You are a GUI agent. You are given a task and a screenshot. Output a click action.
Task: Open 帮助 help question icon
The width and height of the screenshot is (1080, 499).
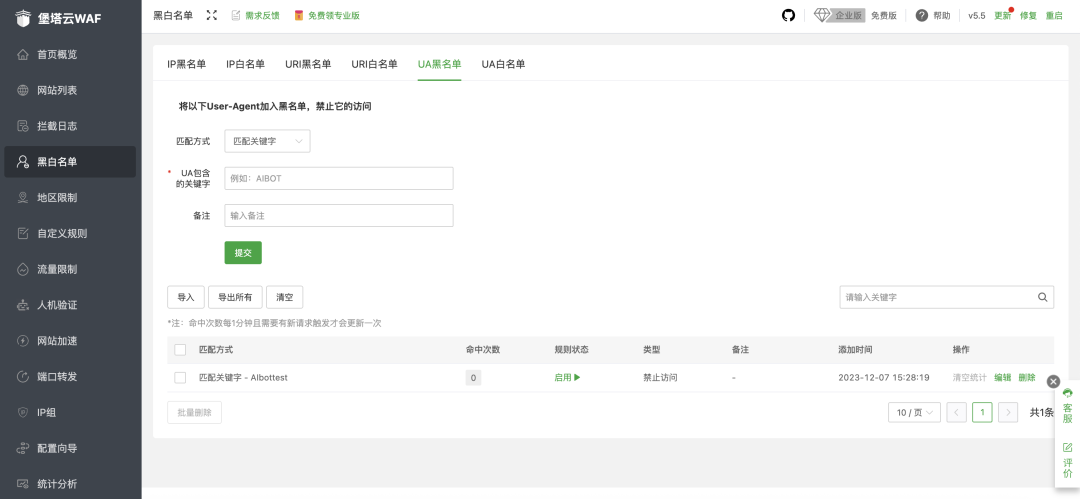coord(922,15)
